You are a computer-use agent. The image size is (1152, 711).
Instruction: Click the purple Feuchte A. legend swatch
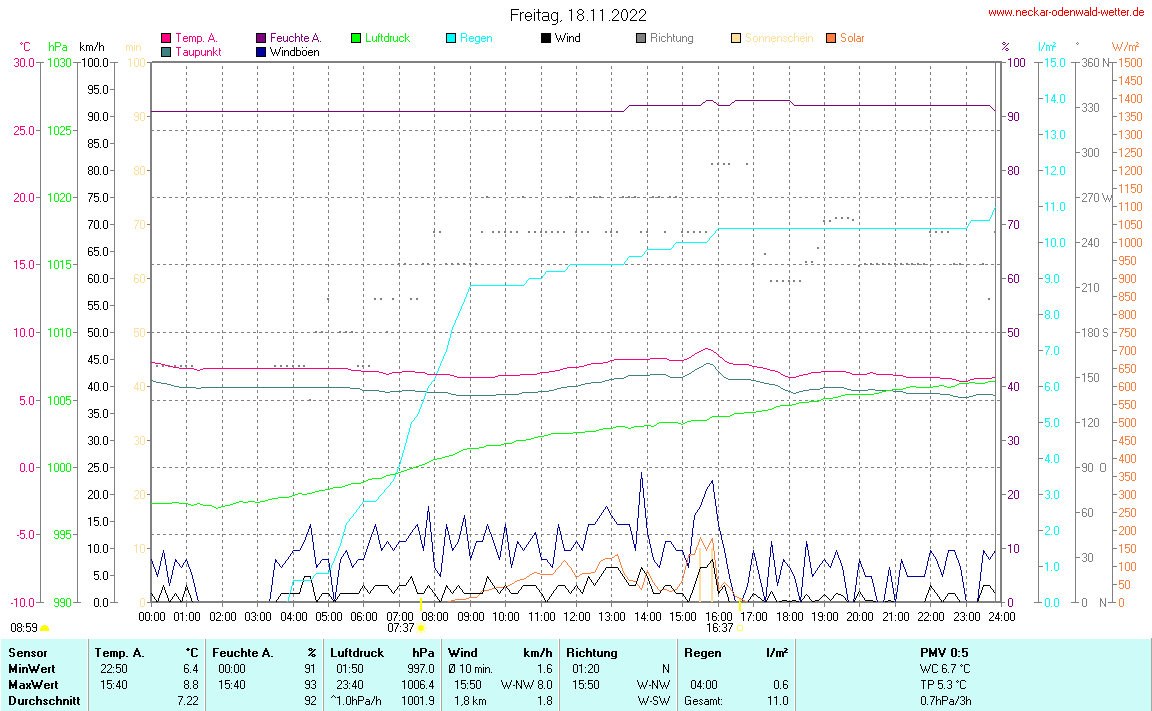click(x=261, y=38)
